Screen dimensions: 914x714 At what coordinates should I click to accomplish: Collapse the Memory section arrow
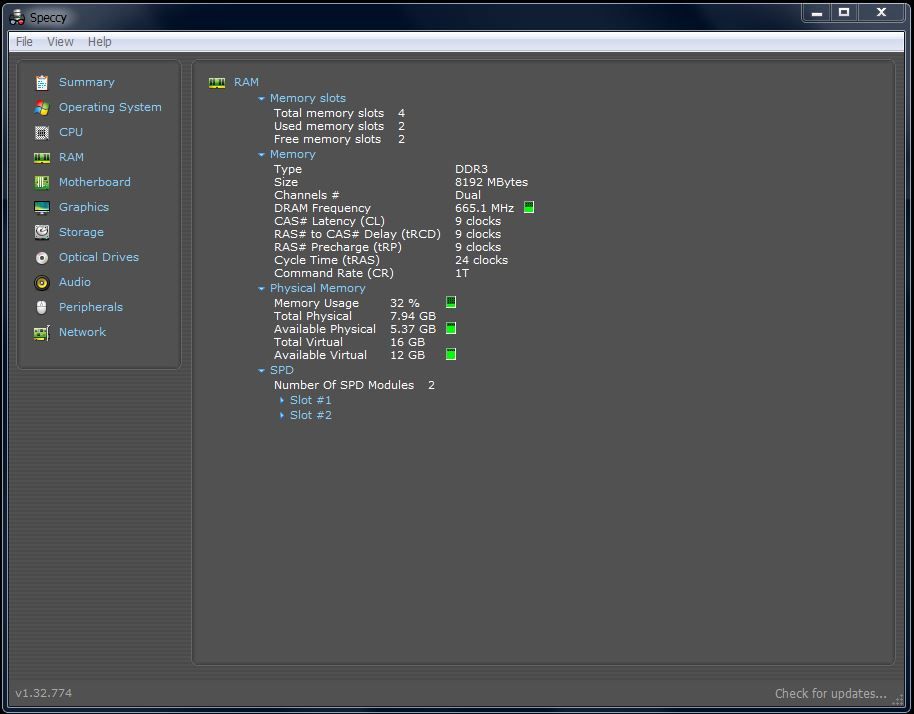point(261,154)
